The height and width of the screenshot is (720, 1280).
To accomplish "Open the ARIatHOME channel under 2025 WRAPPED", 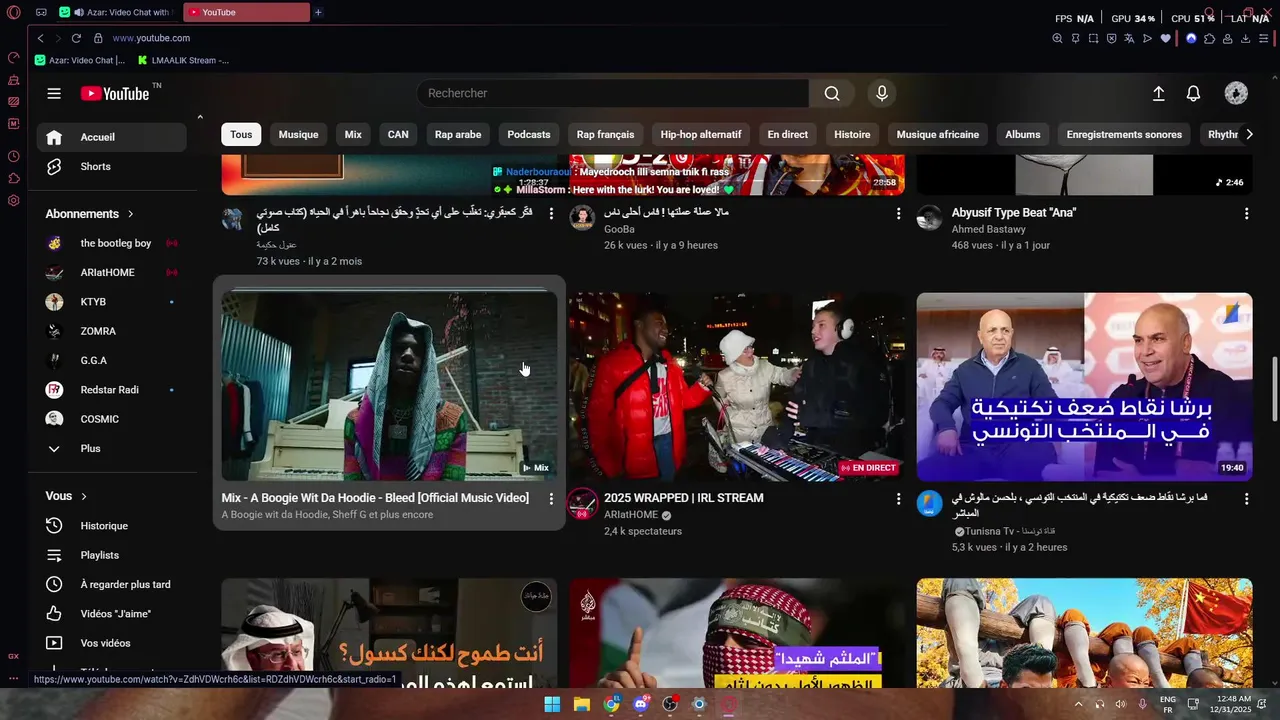I will pyautogui.click(x=631, y=515).
